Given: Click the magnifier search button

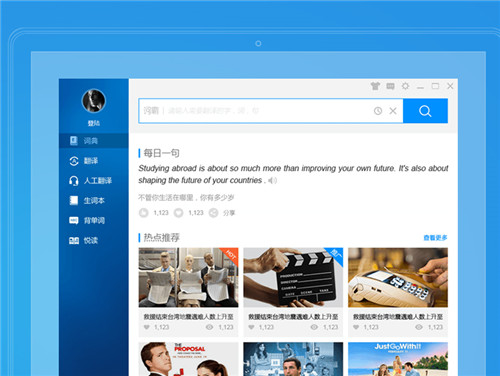Looking at the screenshot, I should (x=425, y=111).
